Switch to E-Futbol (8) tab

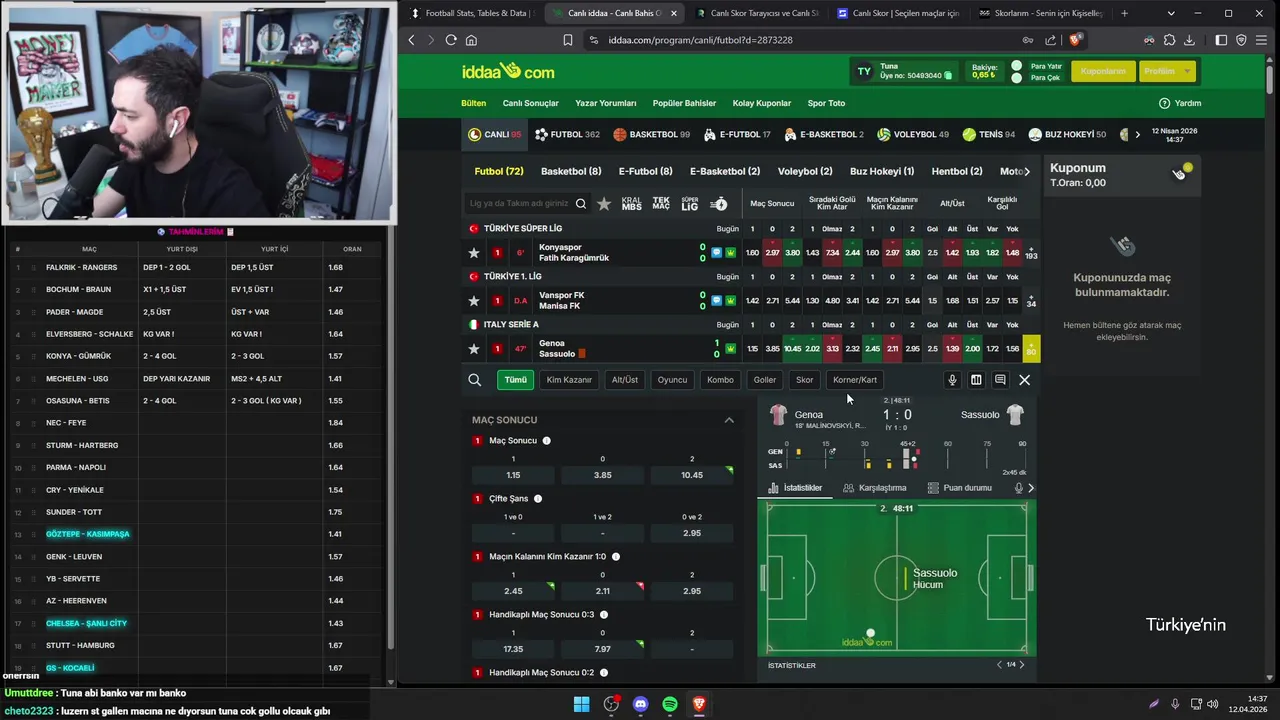[645, 171]
